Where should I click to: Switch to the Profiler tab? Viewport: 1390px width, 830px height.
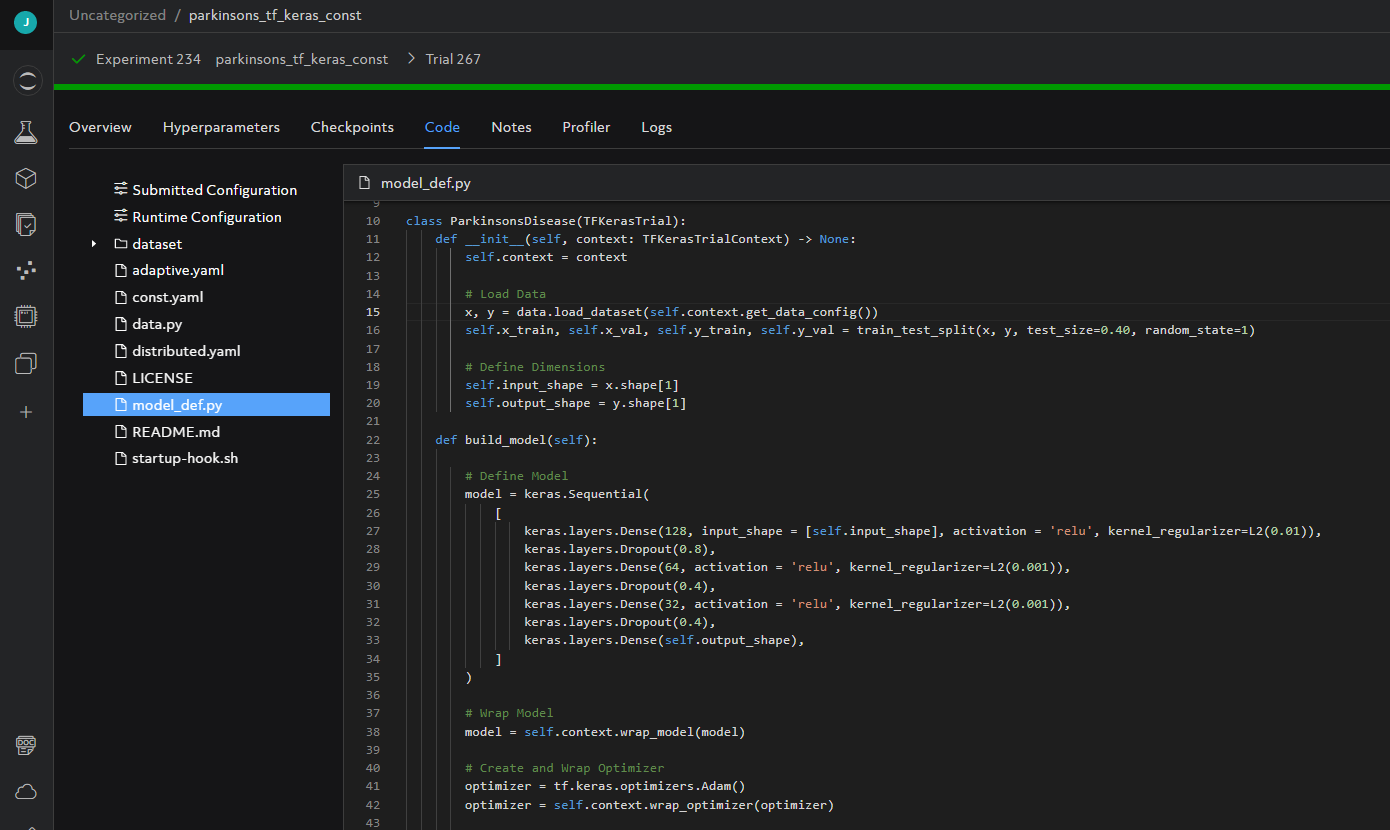pos(586,127)
